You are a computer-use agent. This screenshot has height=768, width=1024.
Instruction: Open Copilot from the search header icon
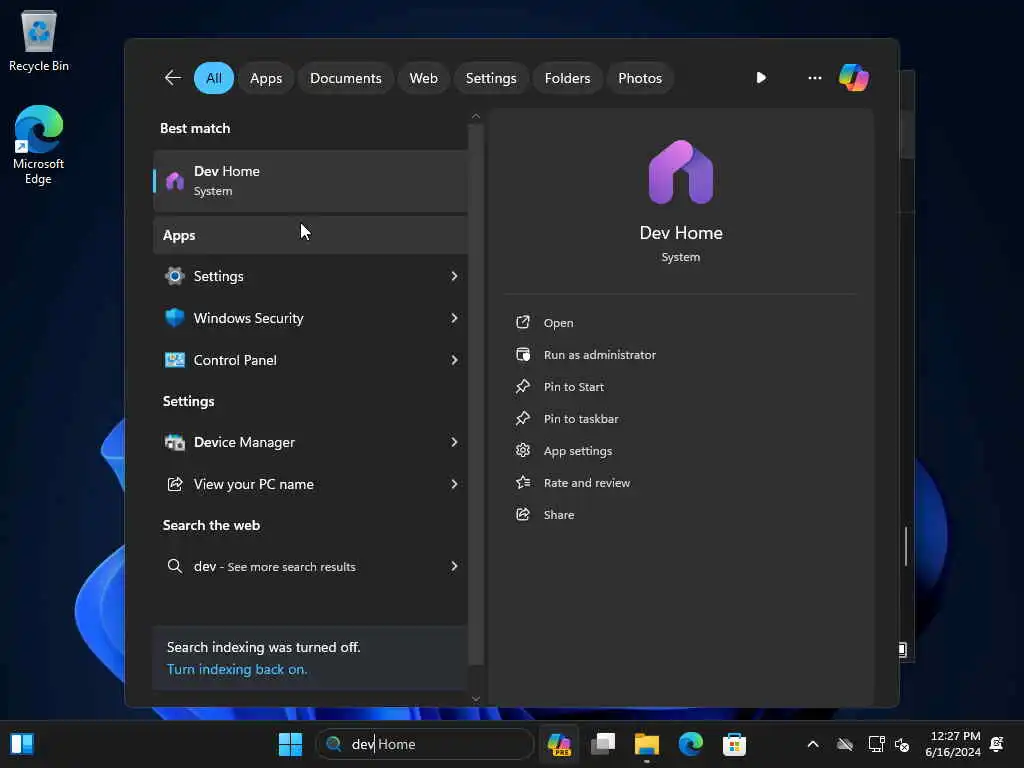pos(854,78)
